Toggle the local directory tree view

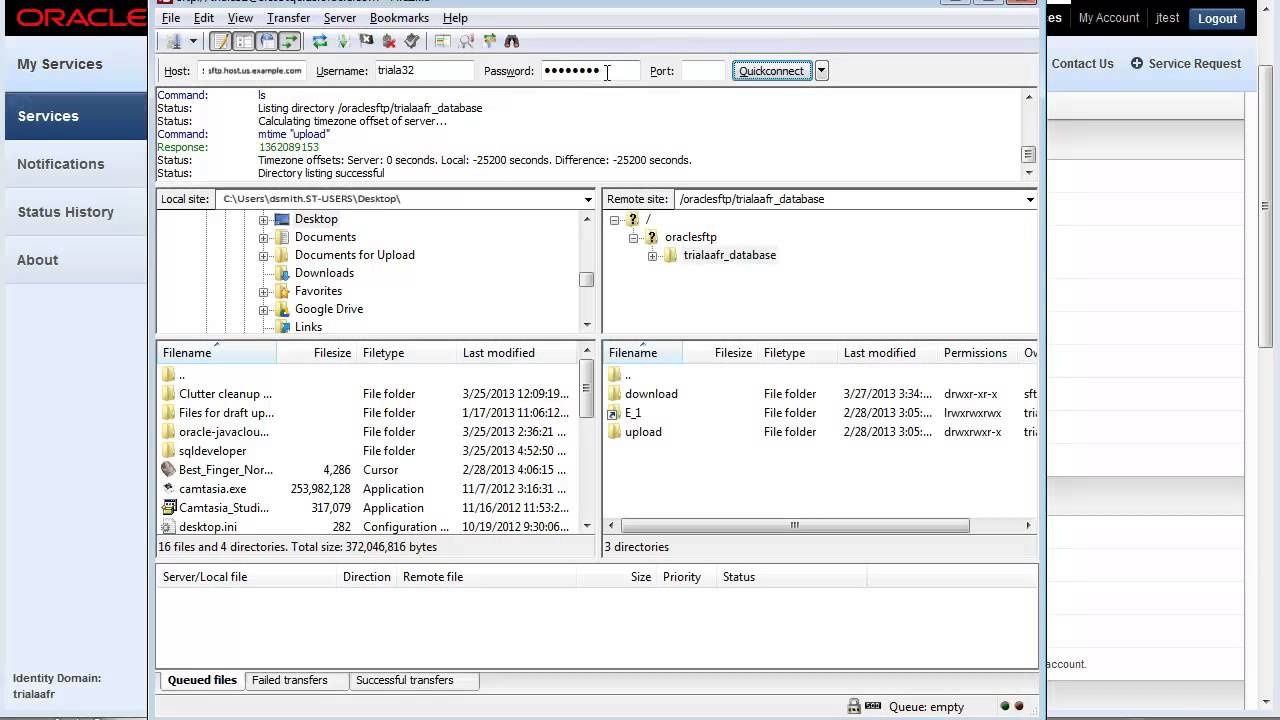[x=243, y=41]
